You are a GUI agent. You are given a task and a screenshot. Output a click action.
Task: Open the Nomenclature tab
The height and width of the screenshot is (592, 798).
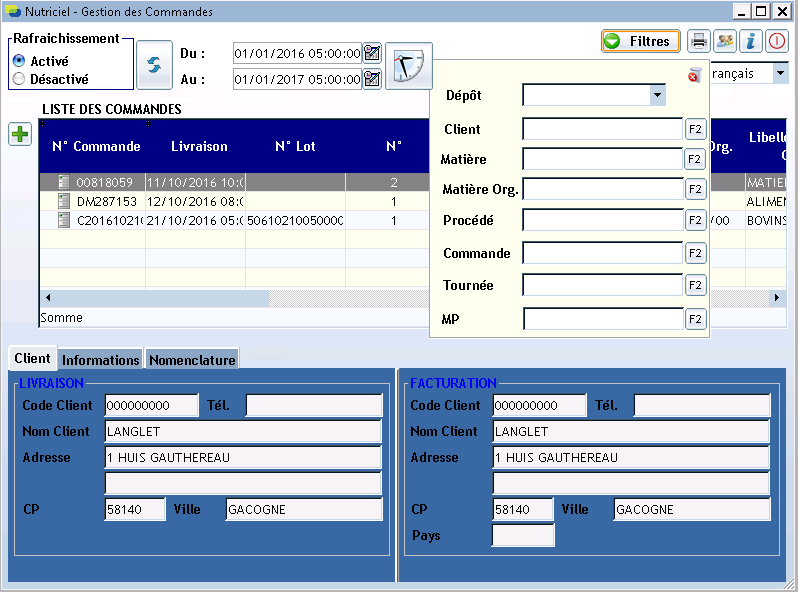(192, 360)
